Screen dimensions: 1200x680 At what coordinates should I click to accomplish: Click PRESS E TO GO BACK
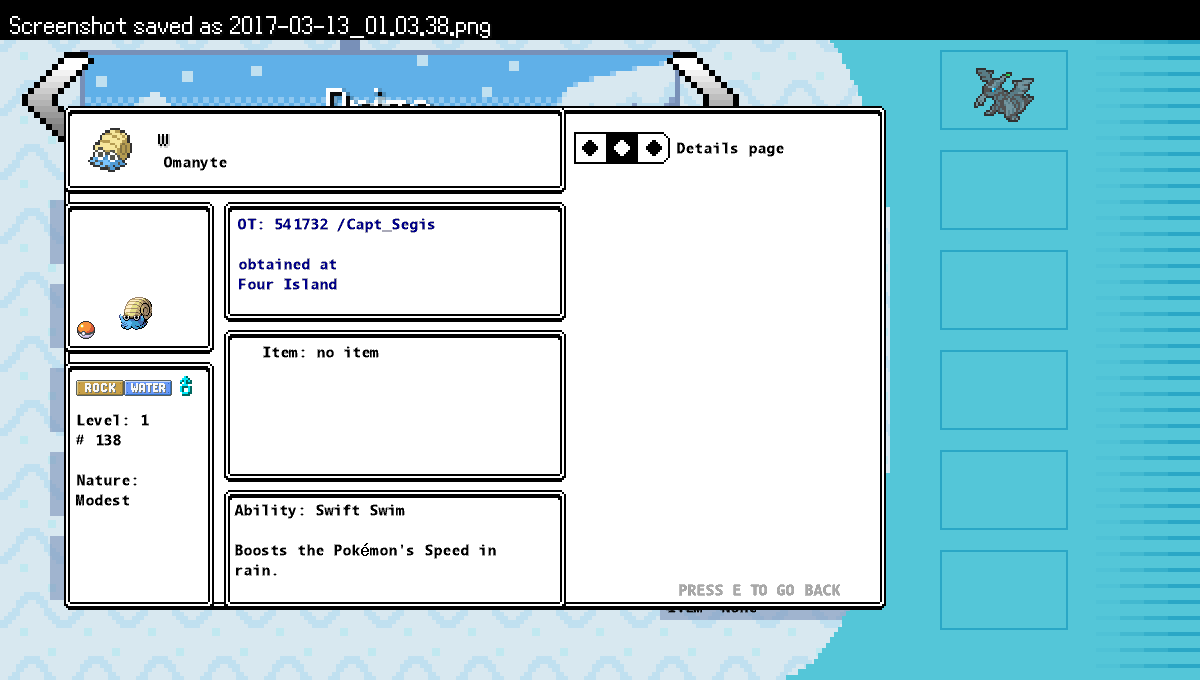pyautogui.click(x=759, y=590)
